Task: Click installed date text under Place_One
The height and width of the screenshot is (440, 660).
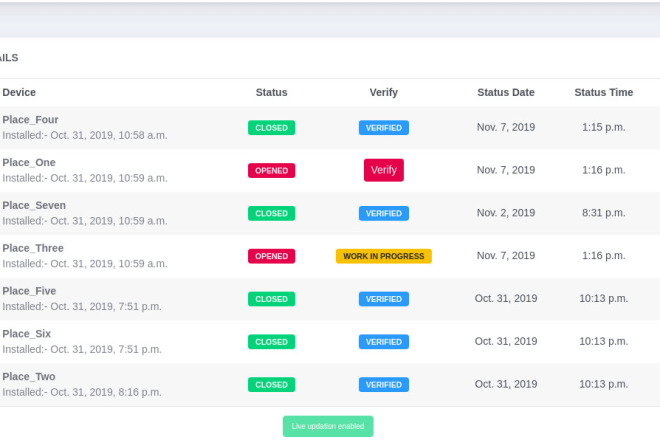Action: click(85, 178)
